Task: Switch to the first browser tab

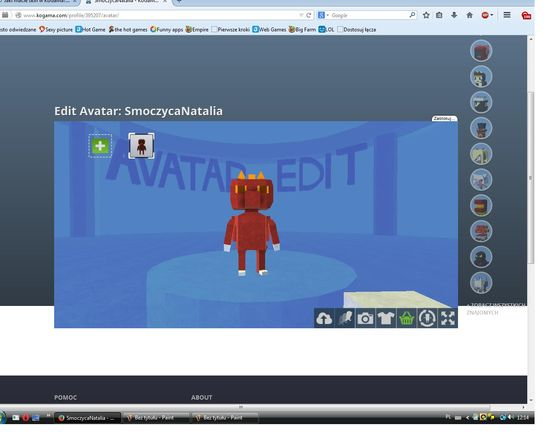Action: point(39,2)
